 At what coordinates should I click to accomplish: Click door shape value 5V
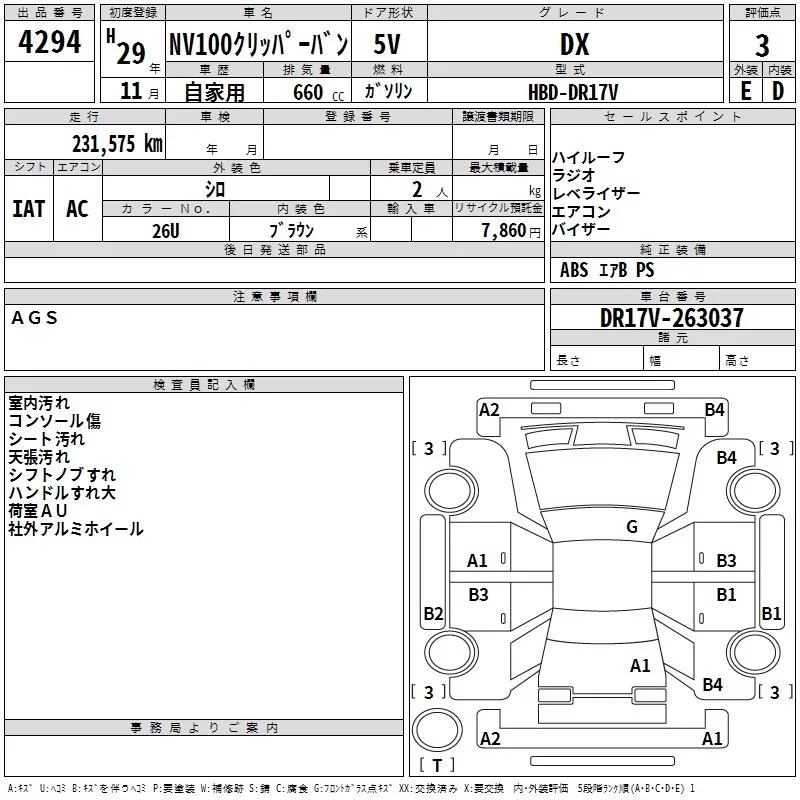point(387,44)
